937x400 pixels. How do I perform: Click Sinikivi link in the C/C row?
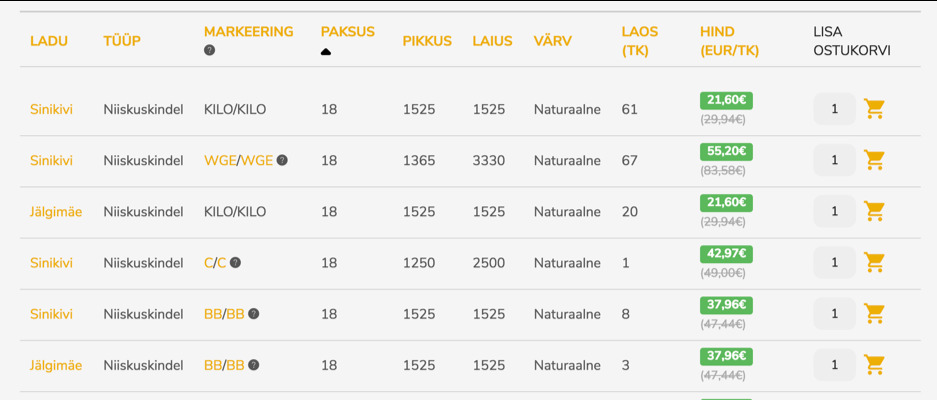(x=51, y=263)
